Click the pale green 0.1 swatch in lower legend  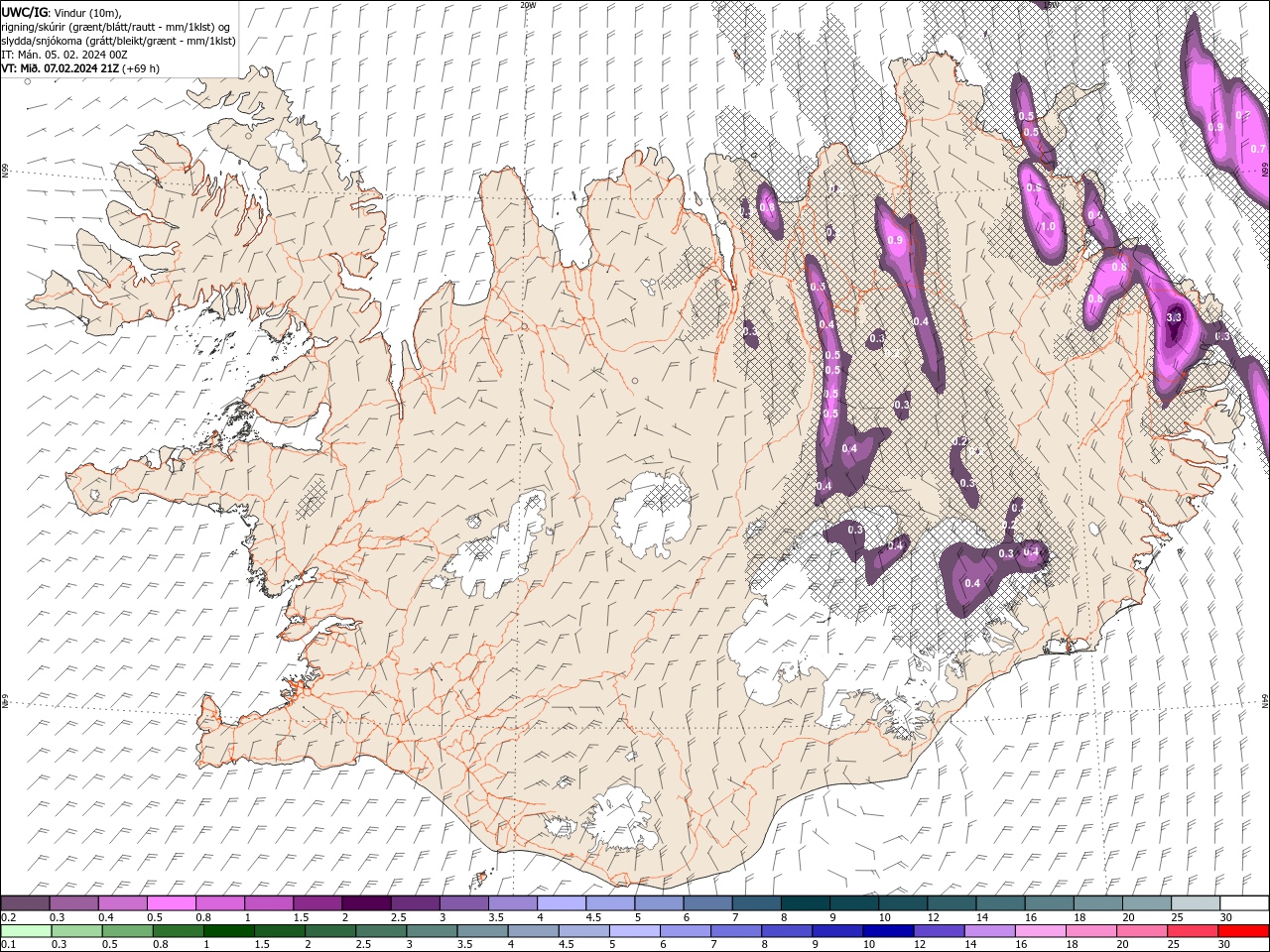point(26,931)
